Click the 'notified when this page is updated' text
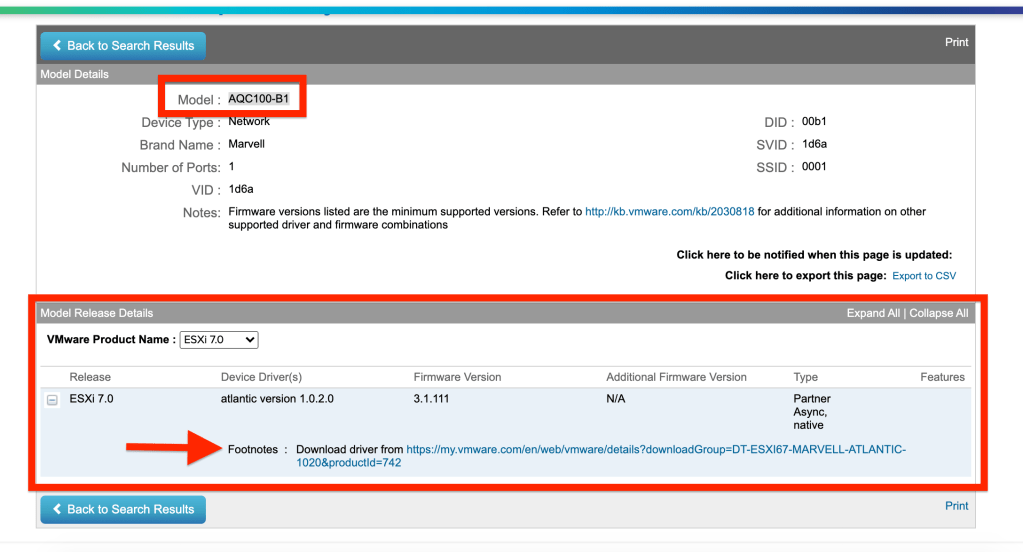 814,255
